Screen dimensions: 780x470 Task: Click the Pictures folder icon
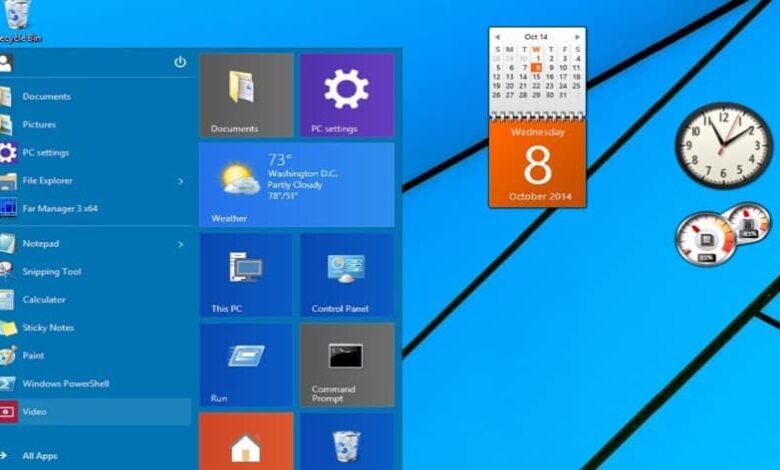point(6,124)
